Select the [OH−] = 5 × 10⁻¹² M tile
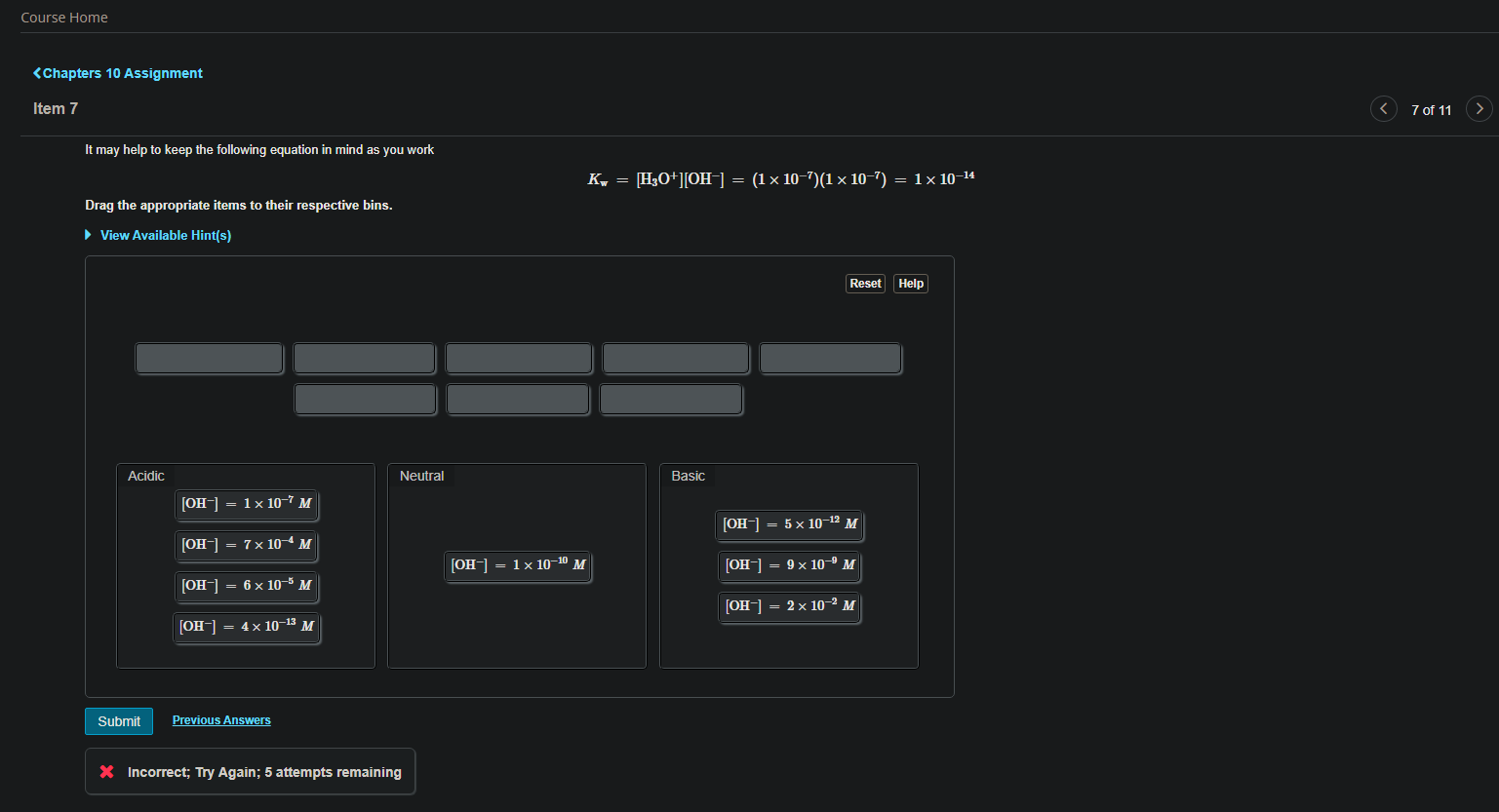This screenshot has height=812, width=1499. [x=790, y=524]
